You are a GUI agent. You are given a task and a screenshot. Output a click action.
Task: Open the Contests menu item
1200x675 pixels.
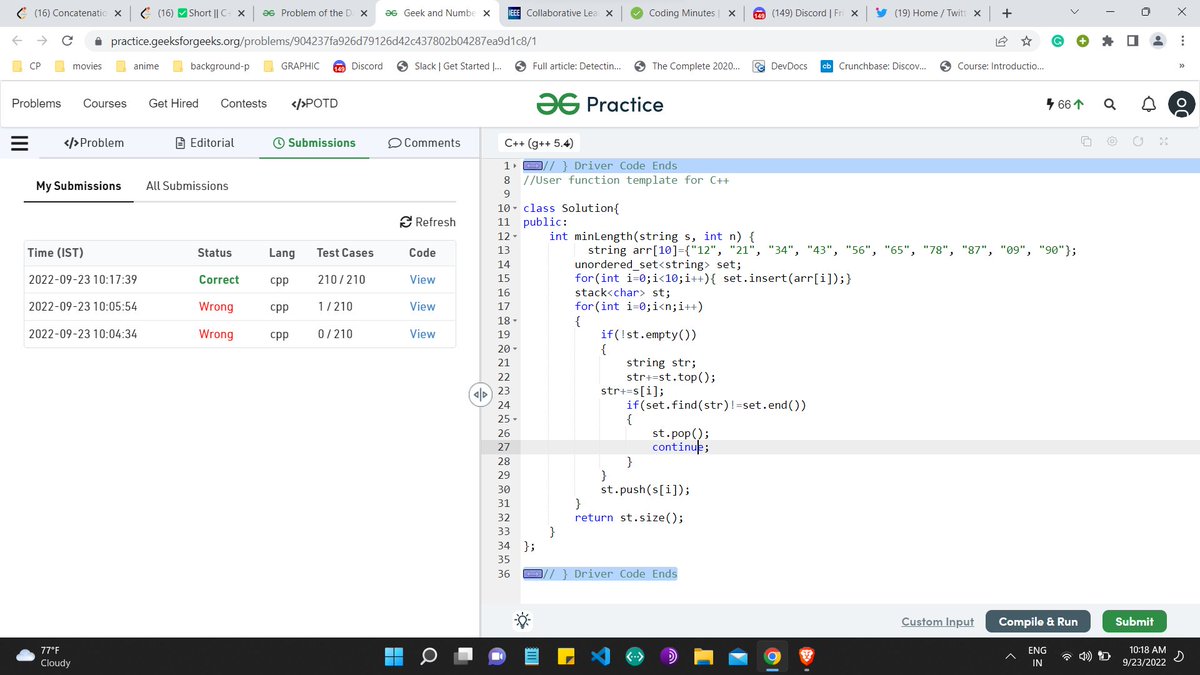point(244,103)
